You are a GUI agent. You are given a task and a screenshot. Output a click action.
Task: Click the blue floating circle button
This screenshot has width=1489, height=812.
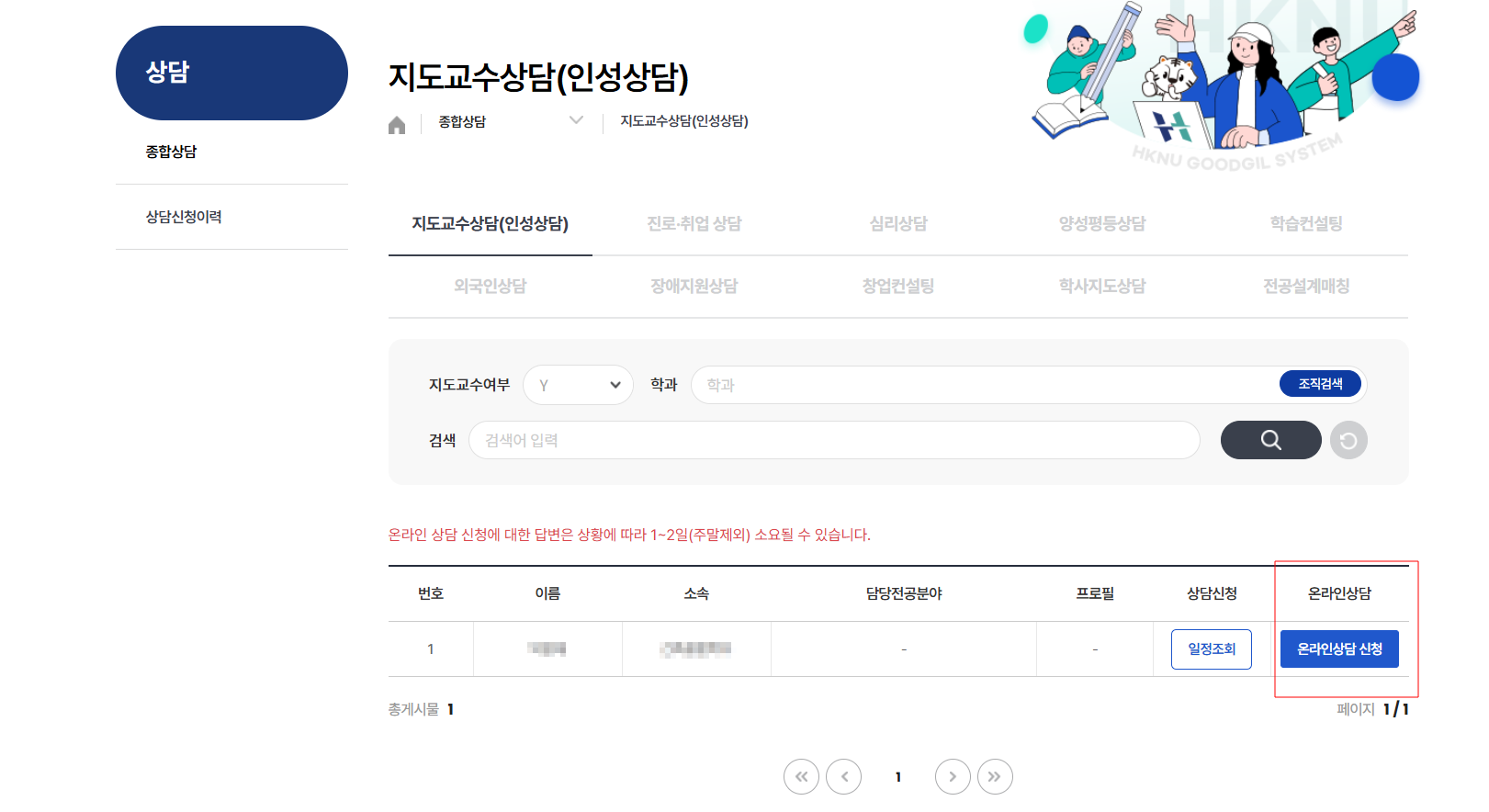1395,77
